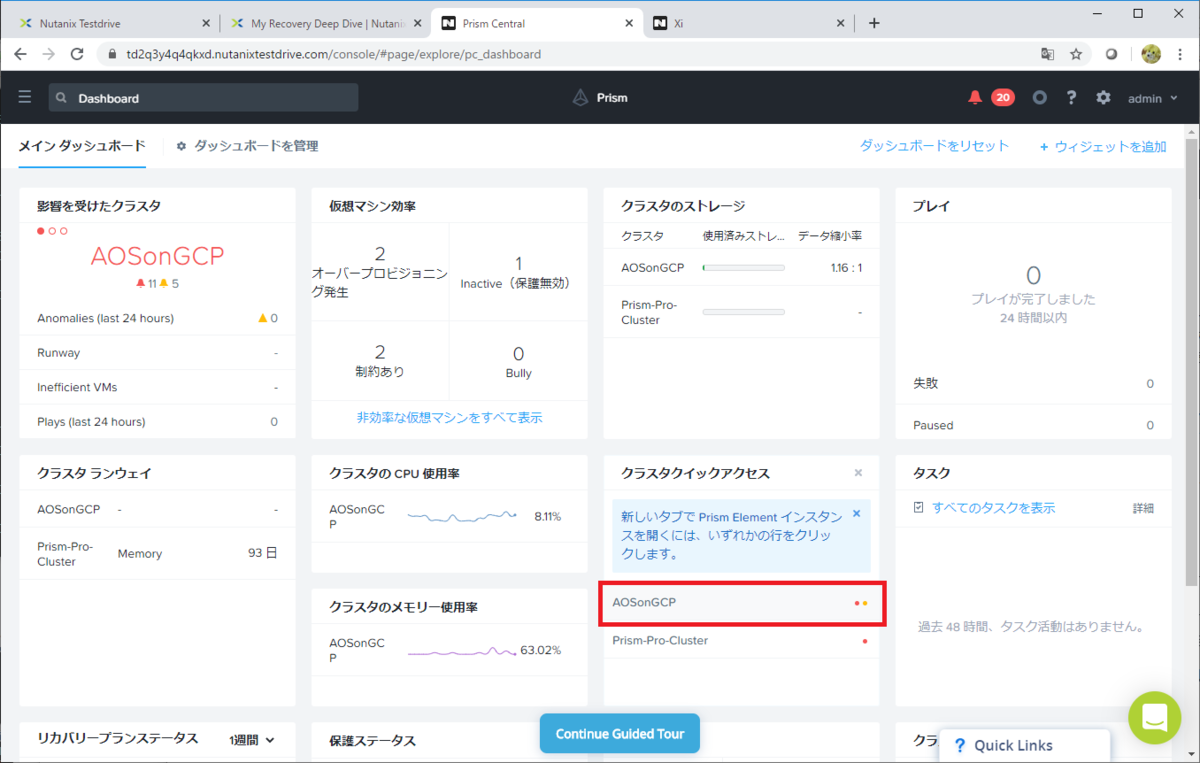
Task: Open the 1週間 time range dropdown
Action: [x=251, y=740]
